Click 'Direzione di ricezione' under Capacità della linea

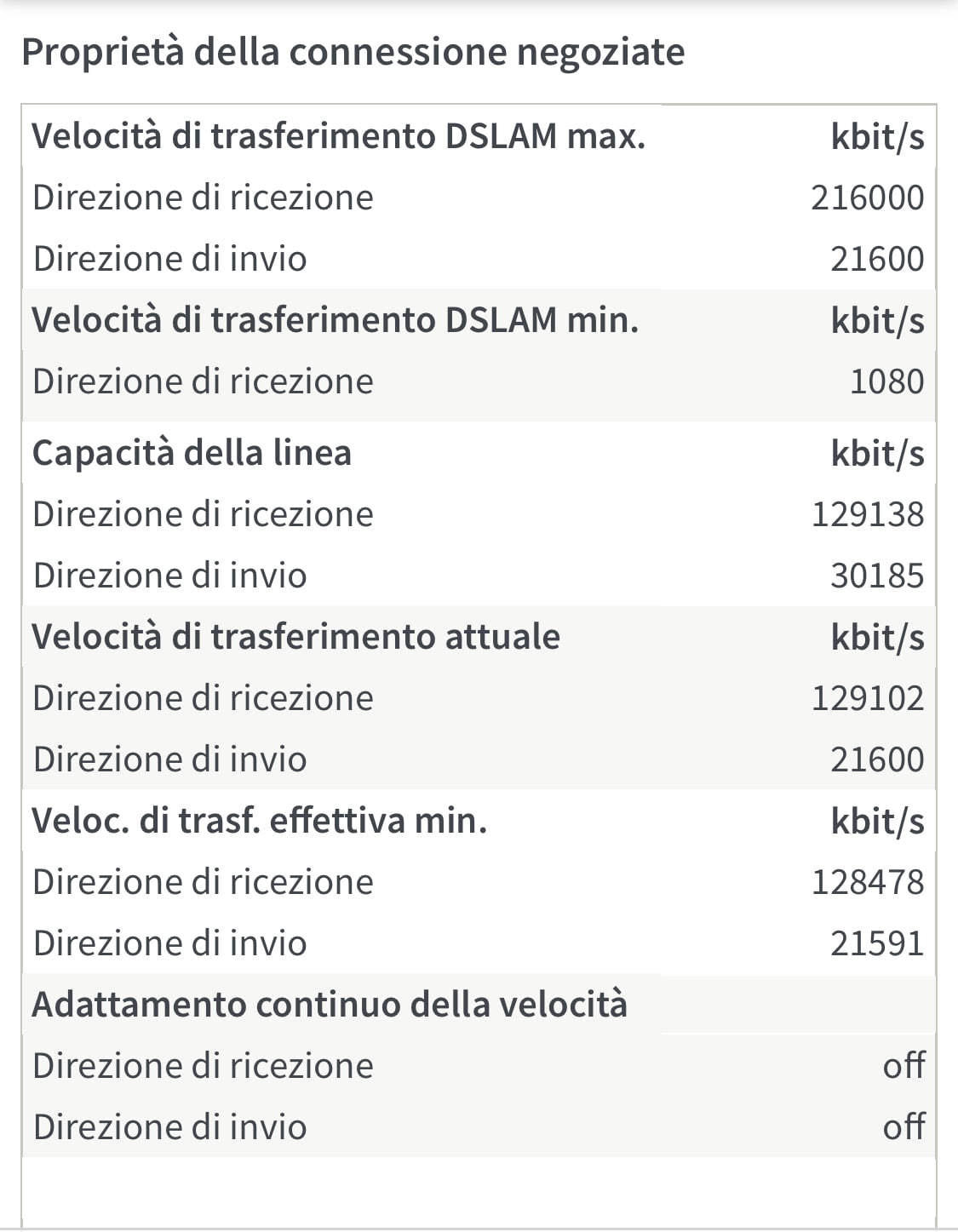203,514
